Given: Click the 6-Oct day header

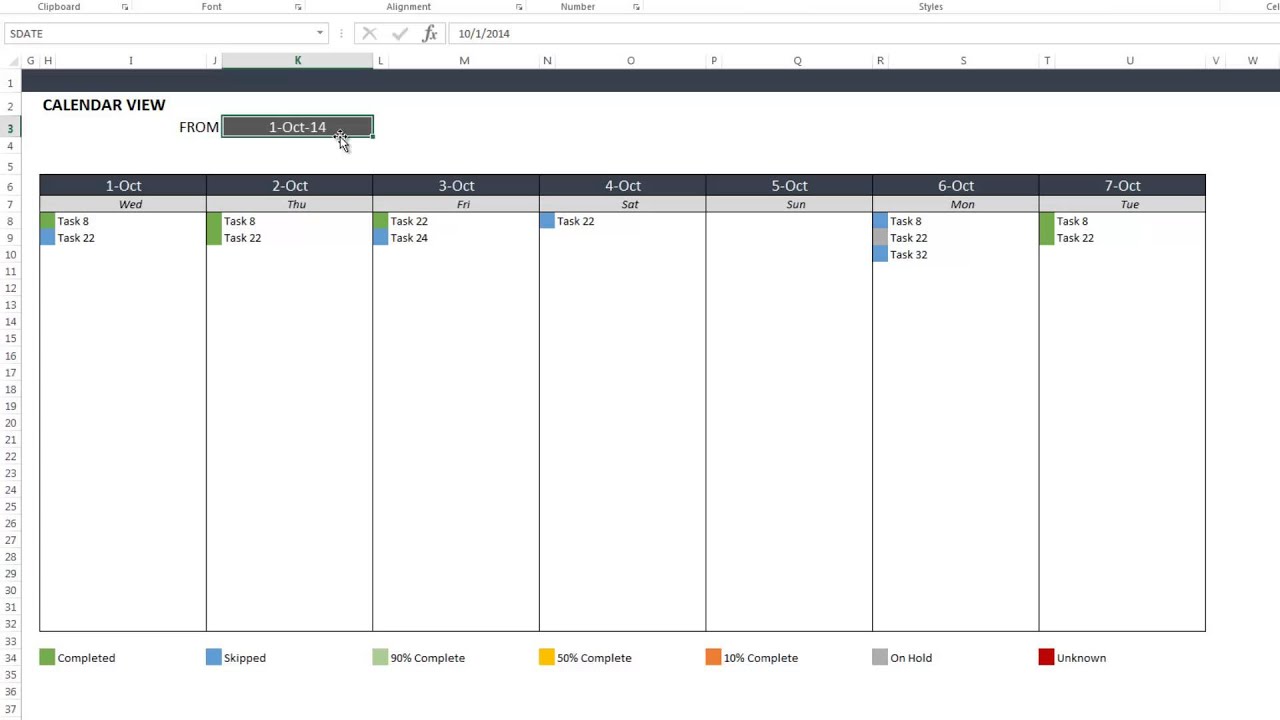Looking at the screenshot, I should point(956,186).
